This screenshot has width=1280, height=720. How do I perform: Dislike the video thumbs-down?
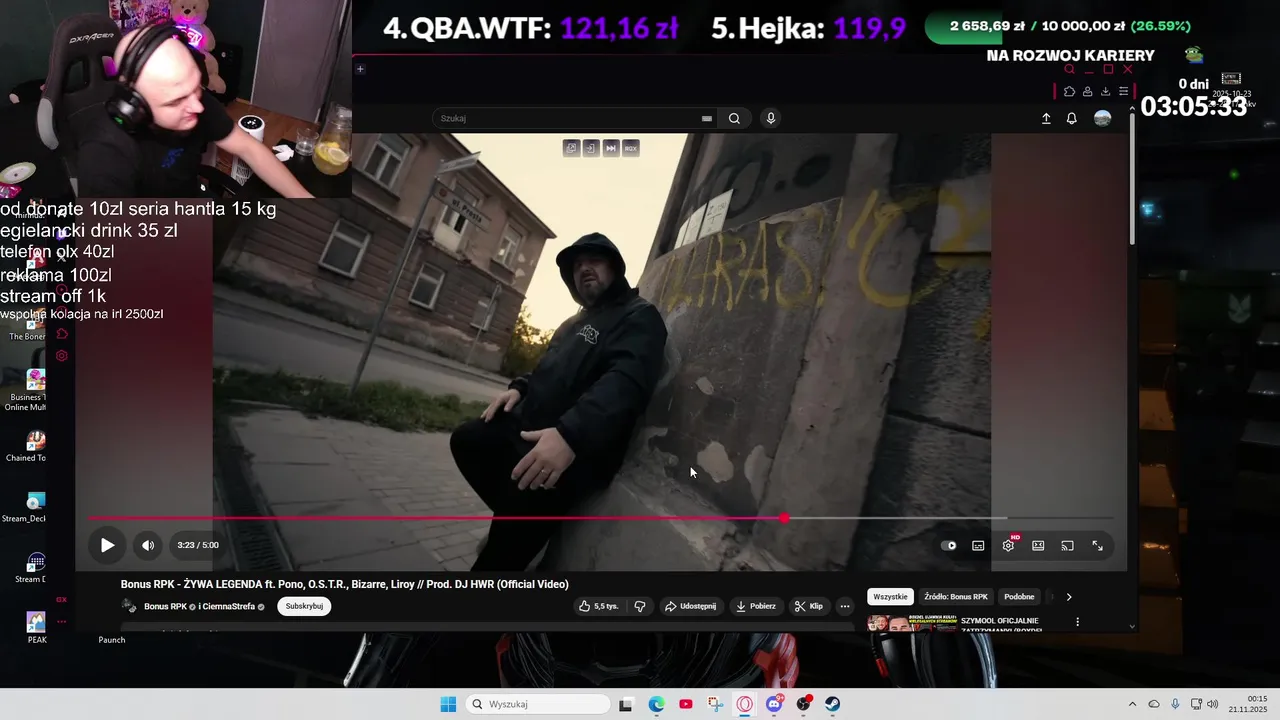[x=640, y=606]
